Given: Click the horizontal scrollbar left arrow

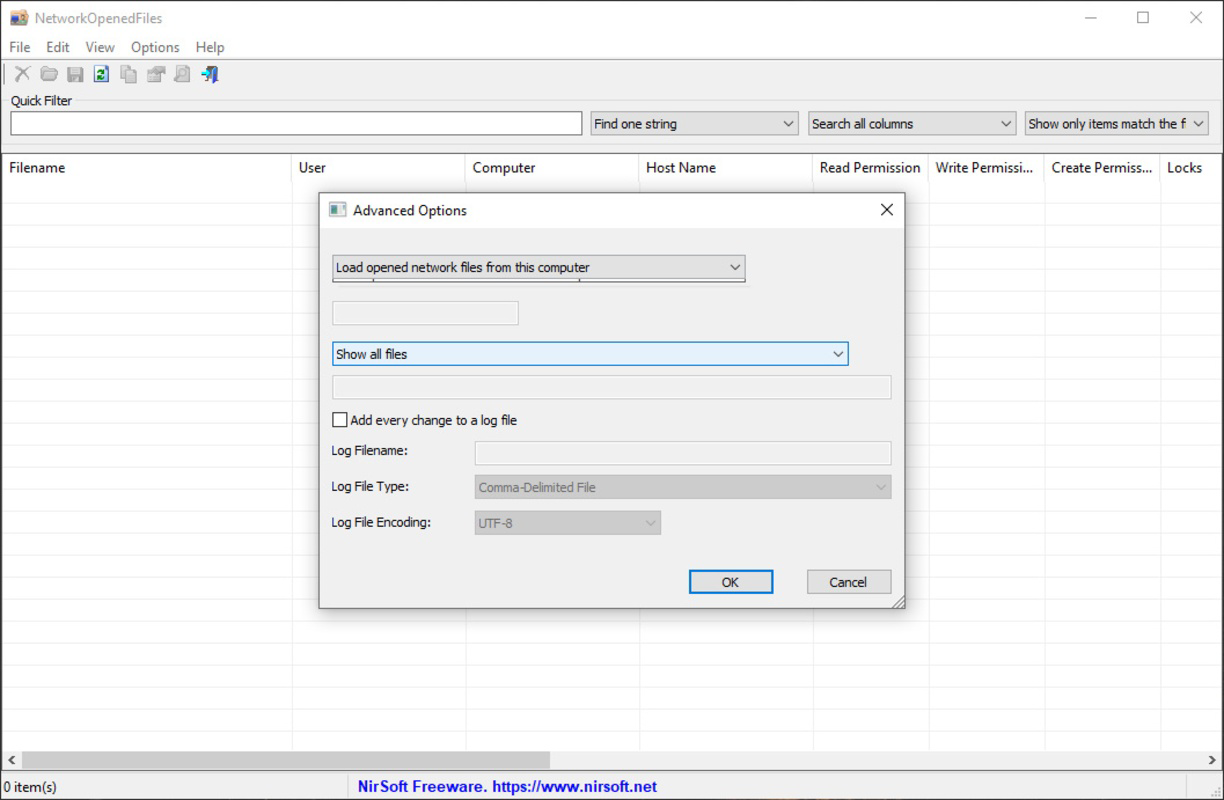Looking at the screenshot, I should [x=11, y=761].
